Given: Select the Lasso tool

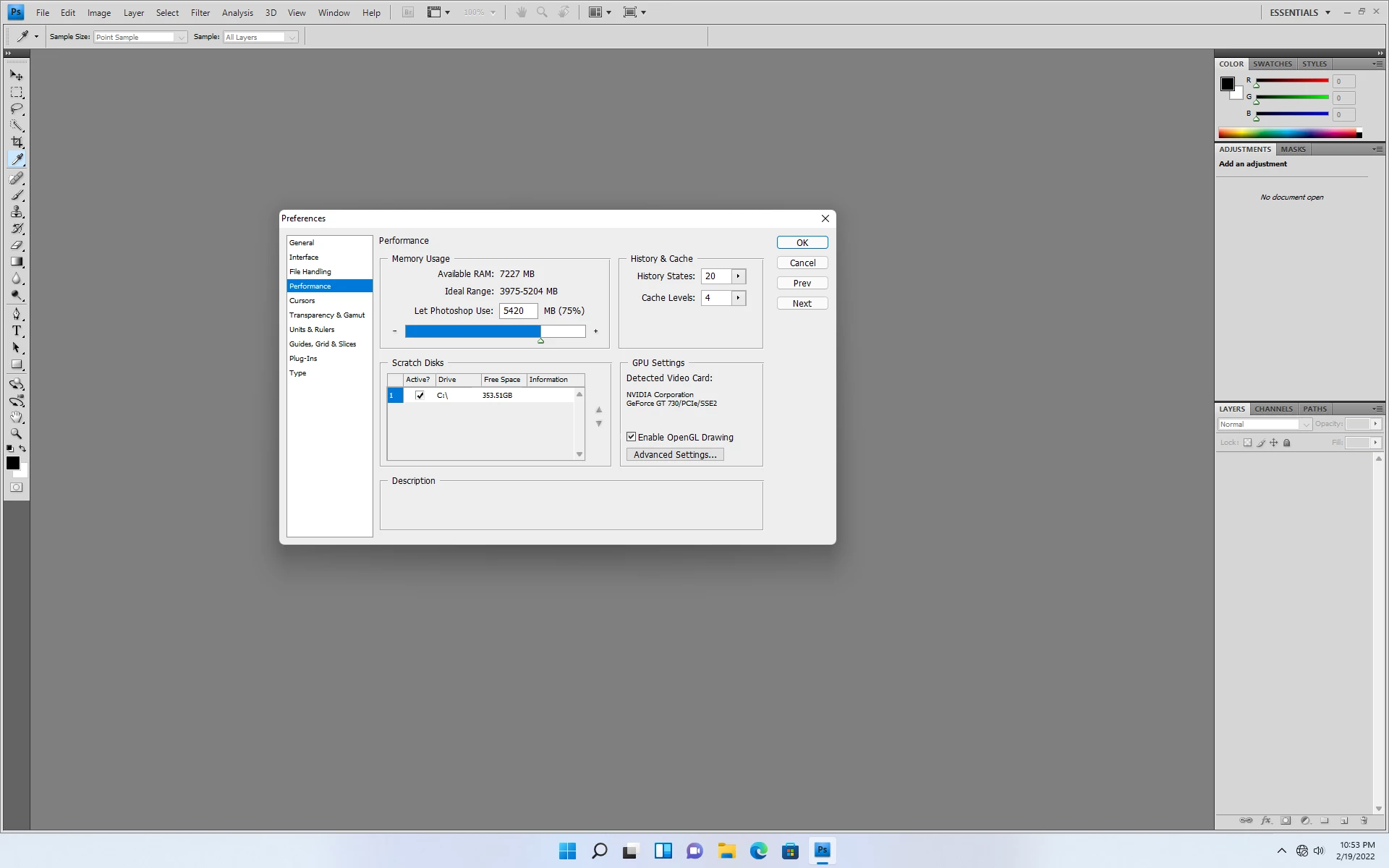Looking at the screenshot, I should (x=17, y=109).
